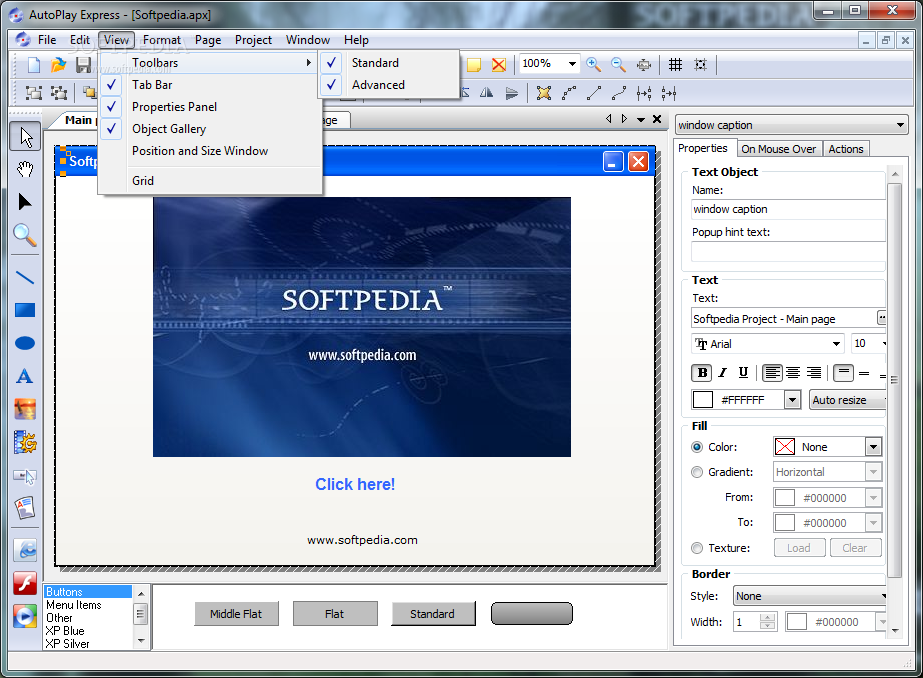Screen dimensions: 923x678
Task: Click the Middle Flat gallery button
Action: point(236,614)
